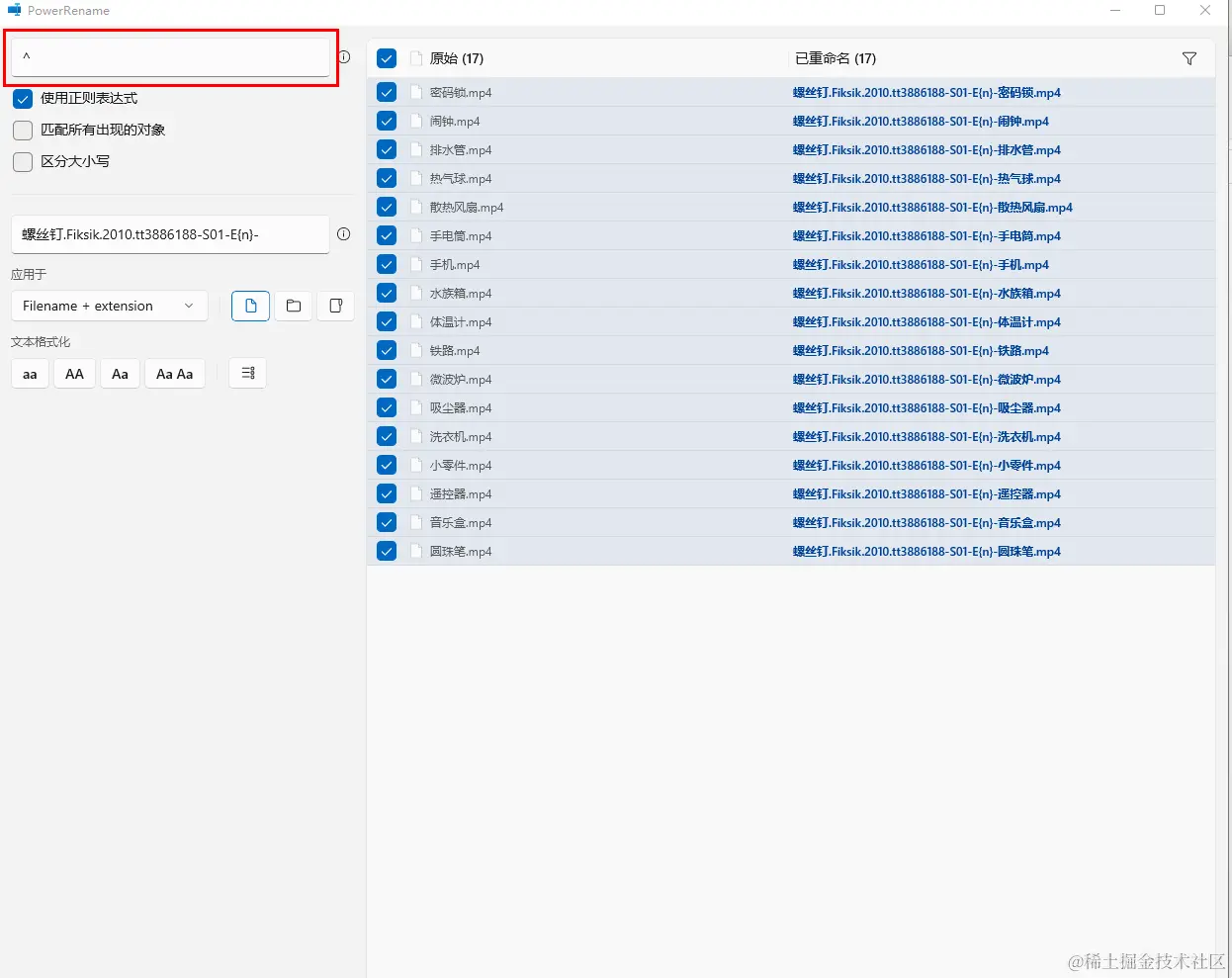Uncheck the 排水管.mp4 checkbox
The height and width of the screenshot is (978, 1232).
[387, 150]
